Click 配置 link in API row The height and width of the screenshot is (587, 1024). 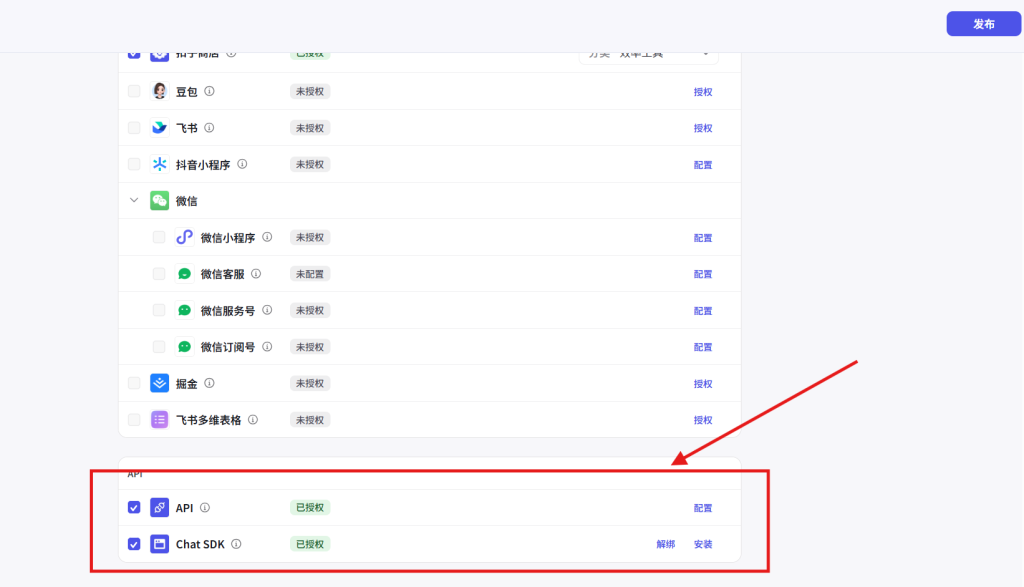(703, 508)
